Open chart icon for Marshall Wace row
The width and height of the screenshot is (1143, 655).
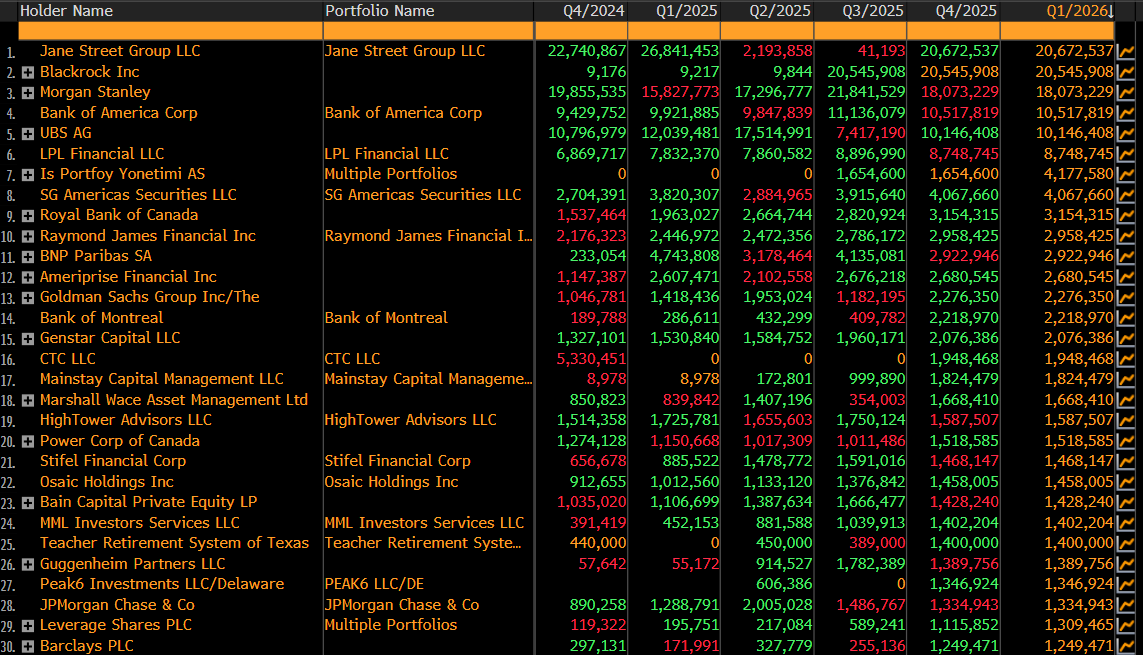click(1126, 400)
